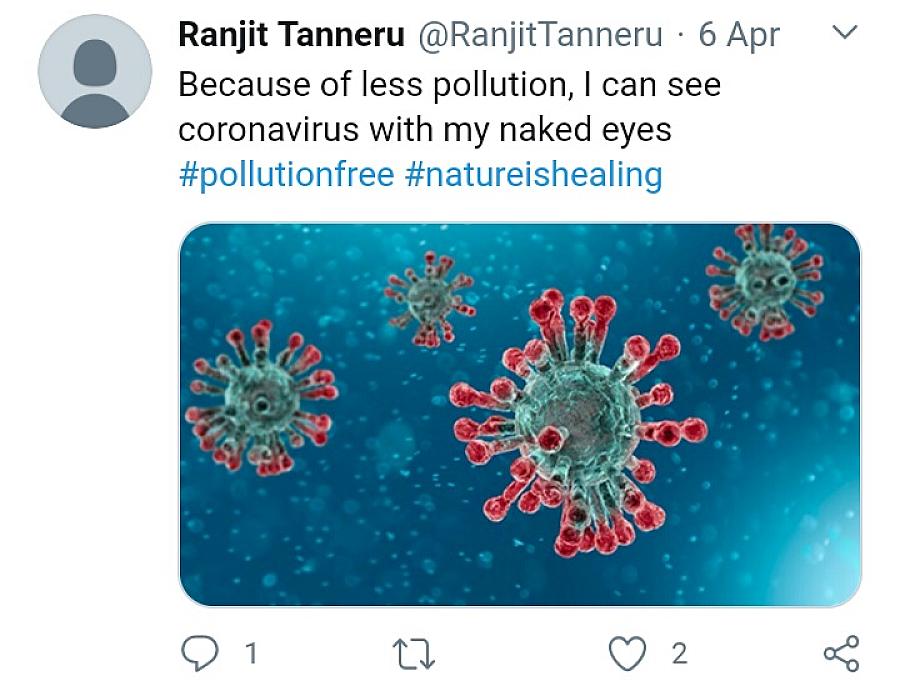This screenshot has width=900, height=686.
Task: Click the virus particle at the image's right corner
Action: 765,281
